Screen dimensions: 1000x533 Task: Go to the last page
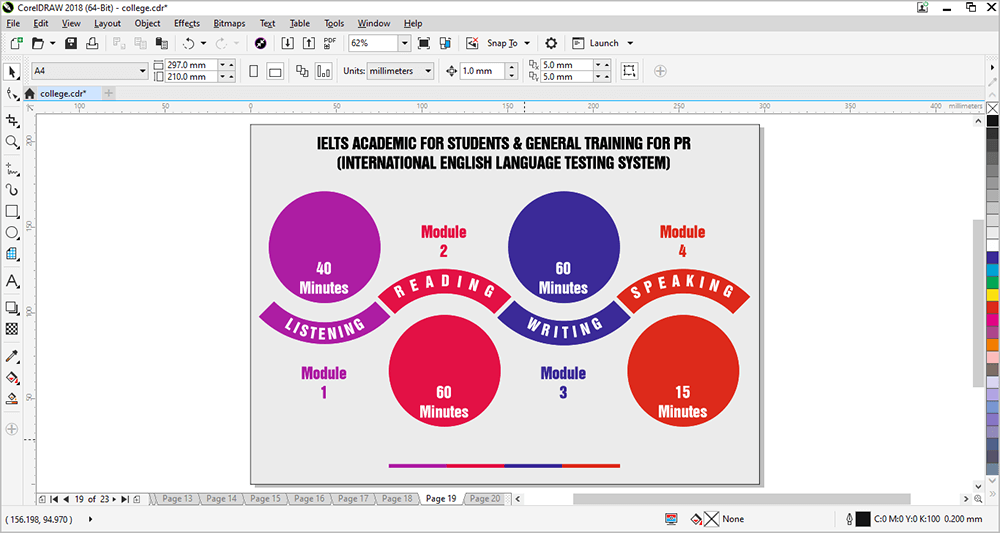[x=125, y=499]
